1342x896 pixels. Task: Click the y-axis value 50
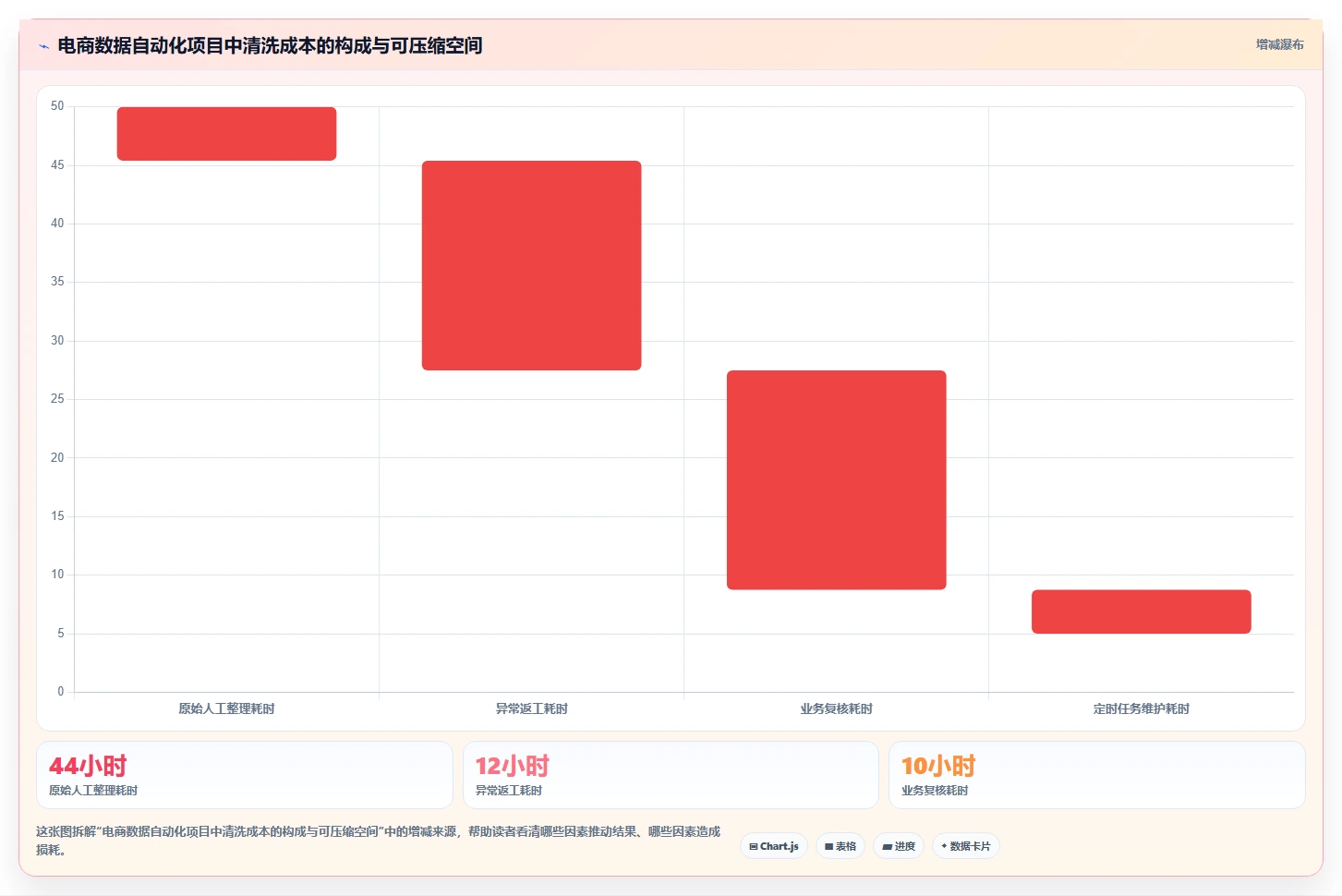pyautogui.click(x=57, y=106)
